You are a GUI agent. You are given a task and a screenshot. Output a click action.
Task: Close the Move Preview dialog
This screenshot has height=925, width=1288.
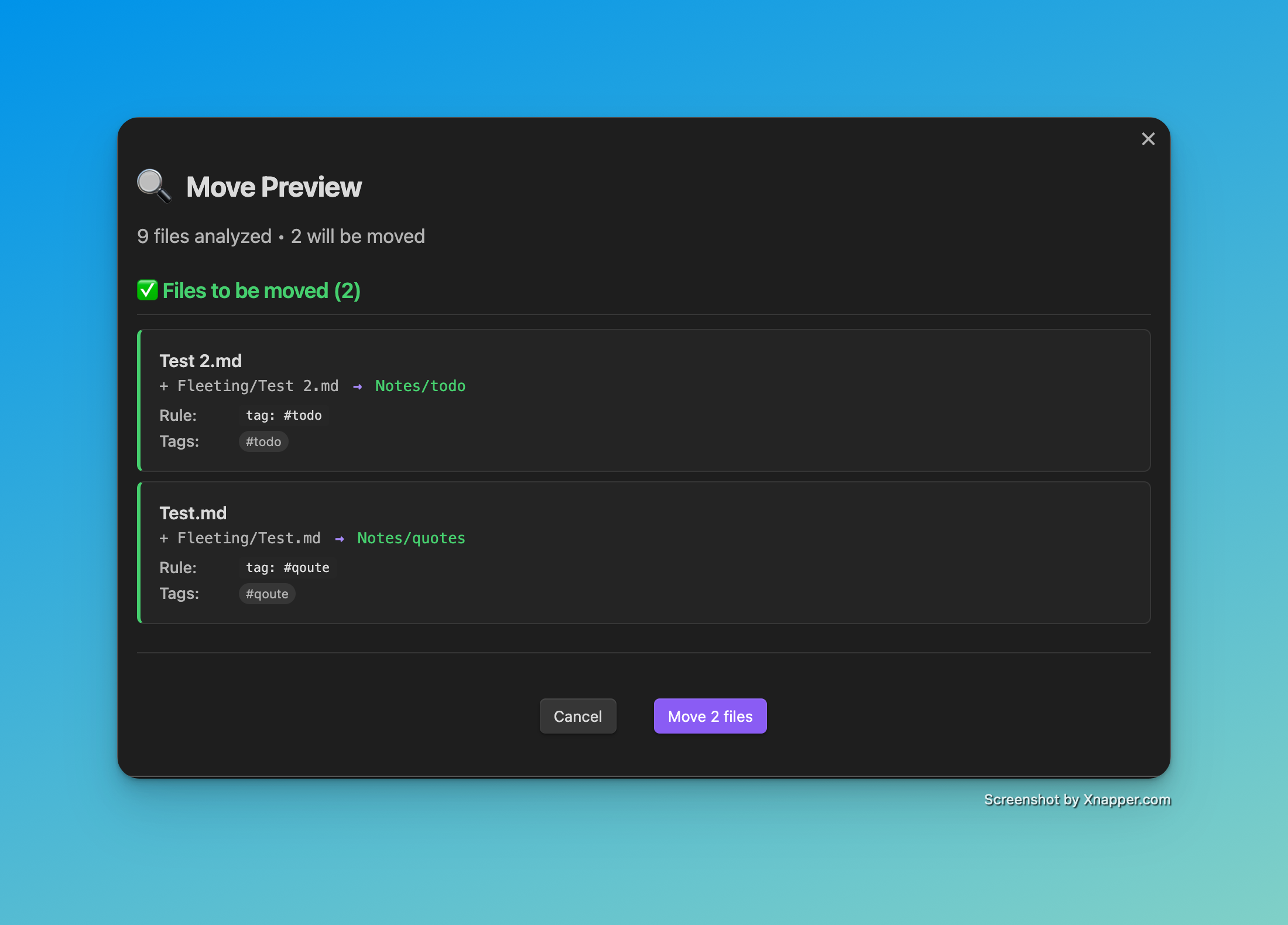pos(1148,139)
